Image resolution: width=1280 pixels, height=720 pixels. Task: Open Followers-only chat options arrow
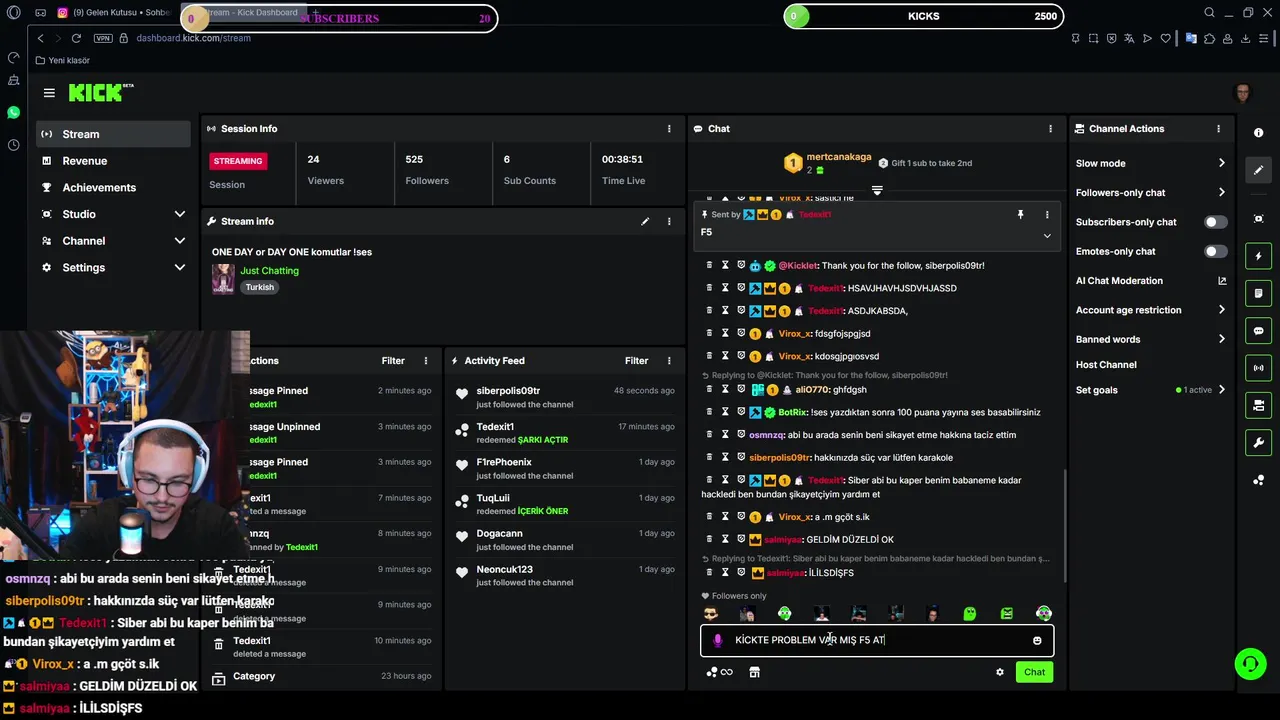pos(1221,193)
